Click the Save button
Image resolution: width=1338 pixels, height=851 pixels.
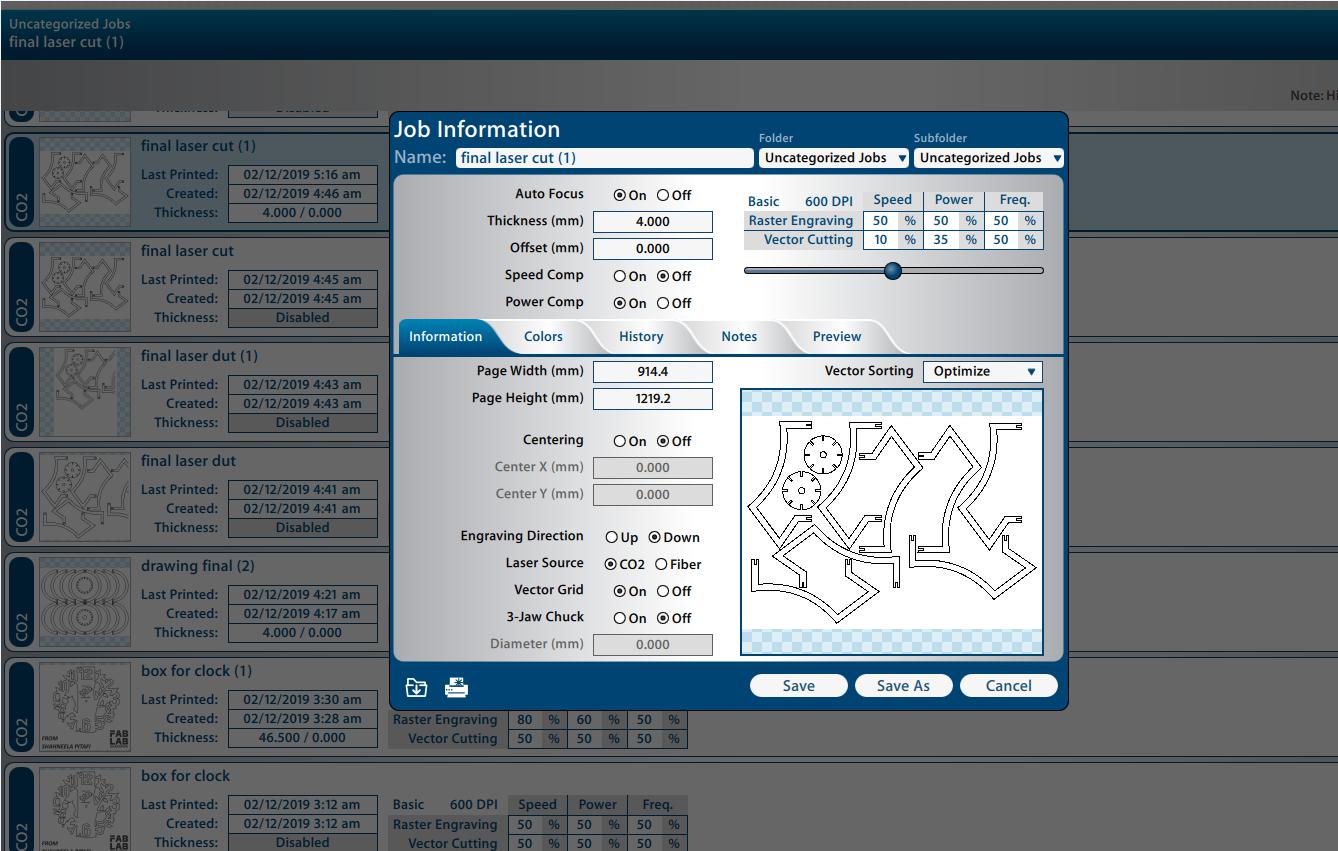[x=799, y=686]
